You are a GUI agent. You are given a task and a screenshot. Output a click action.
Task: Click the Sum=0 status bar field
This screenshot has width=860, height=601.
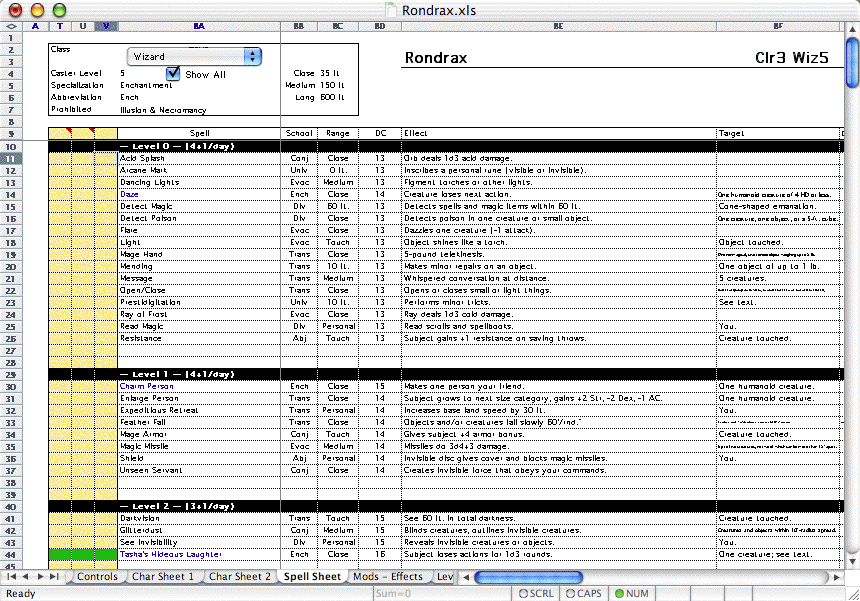click(x=442, y=593)
